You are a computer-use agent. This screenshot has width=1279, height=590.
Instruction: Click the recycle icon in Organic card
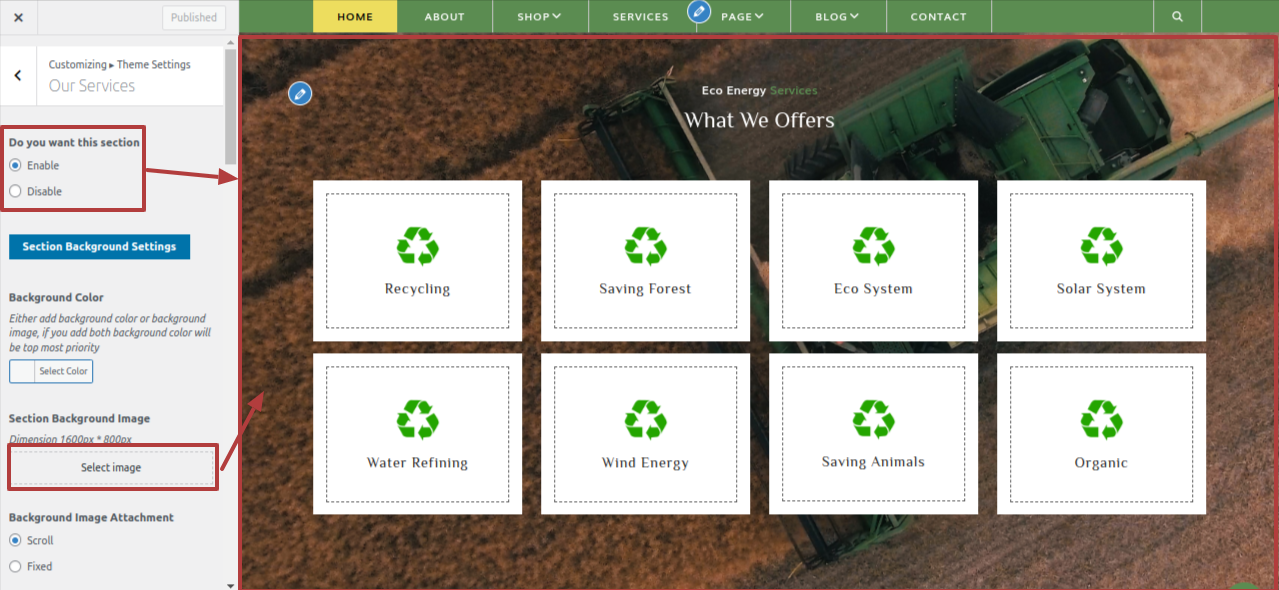click(1101, 420)
